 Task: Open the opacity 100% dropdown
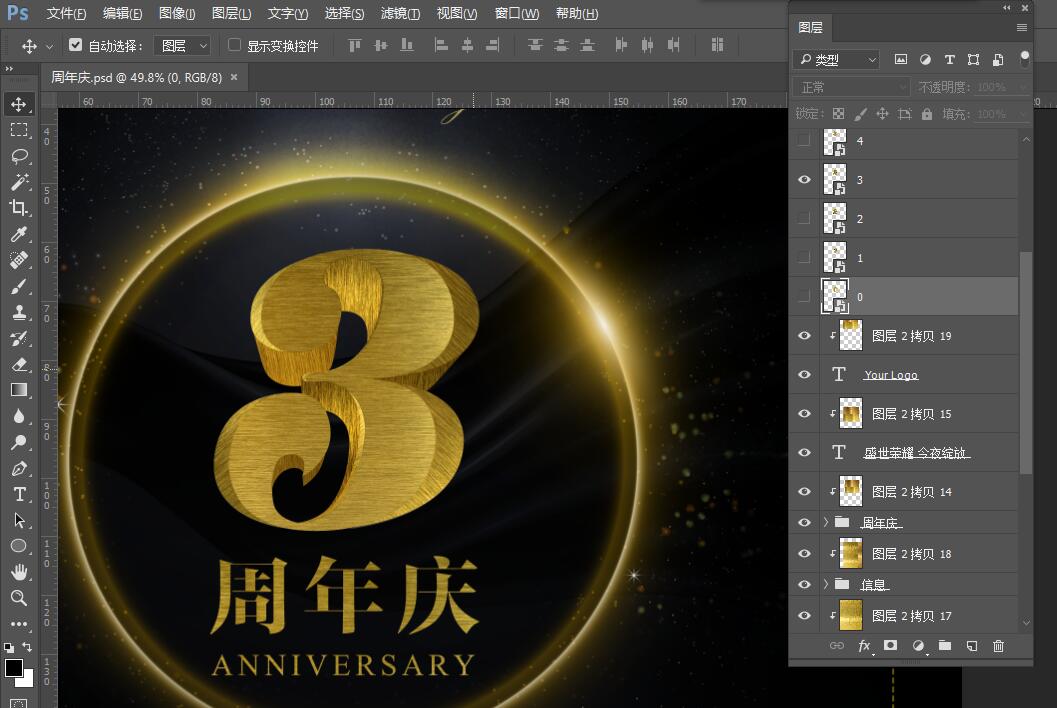[1022, 87]
